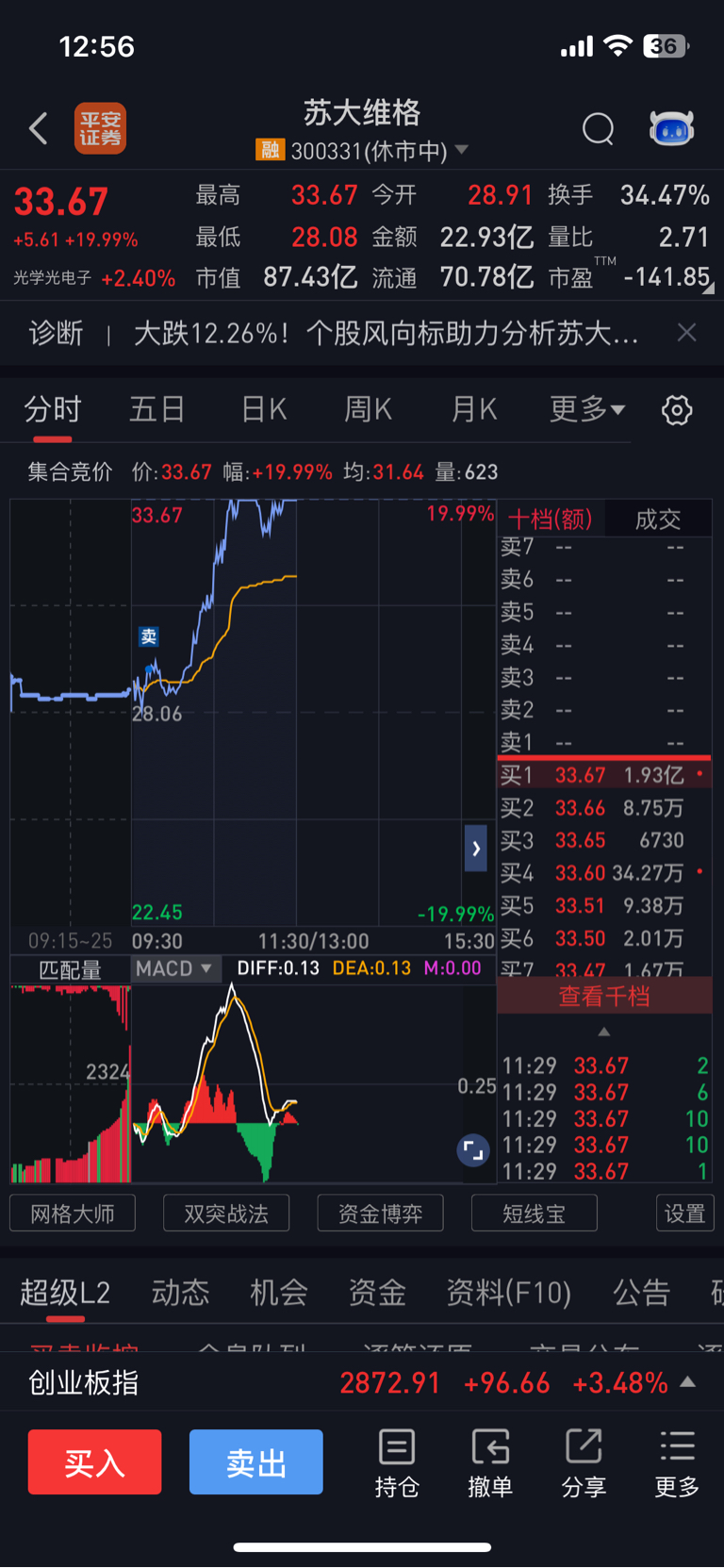The image size is (724, 1568).
Task: Open 更多 menu icon at bottom
Action: pyautogui.click(x=677, y=1463)
